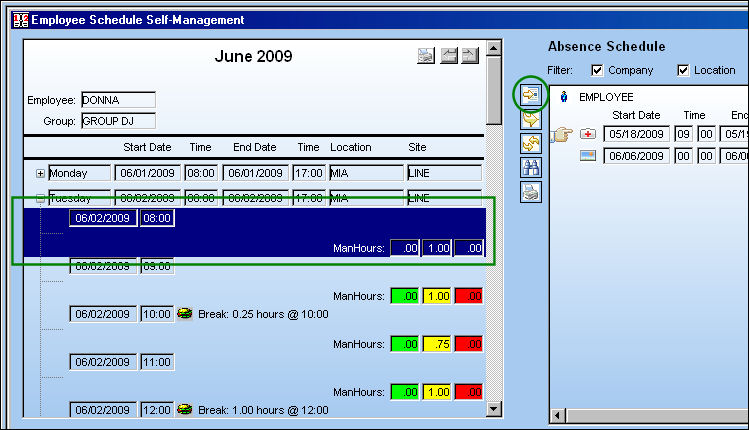Click the Employee field showing DONNA
The width and height of the screenshot is (749, 430).
pos(118,100)
